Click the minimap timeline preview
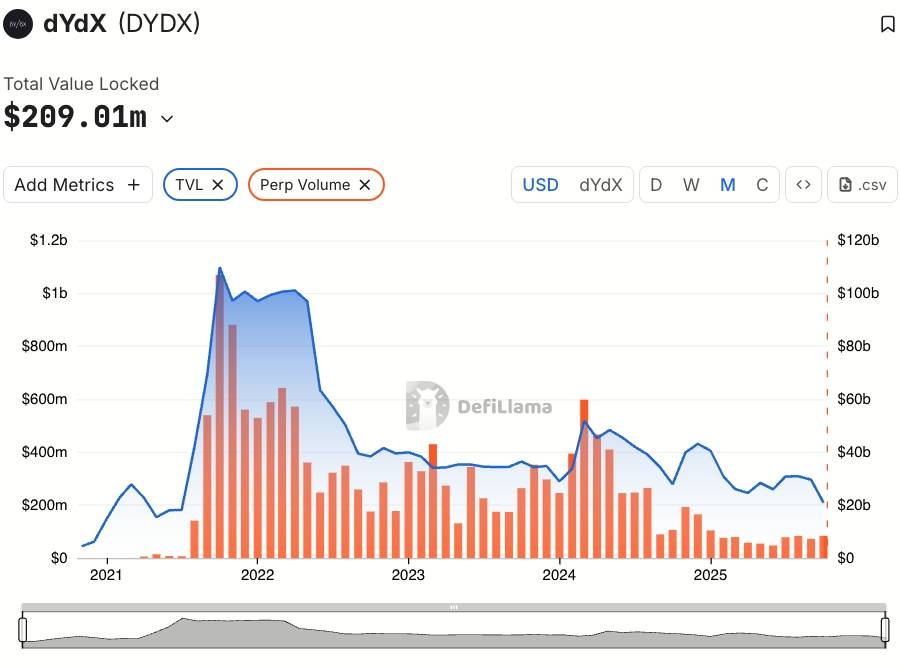 click(x=450, y=631)
